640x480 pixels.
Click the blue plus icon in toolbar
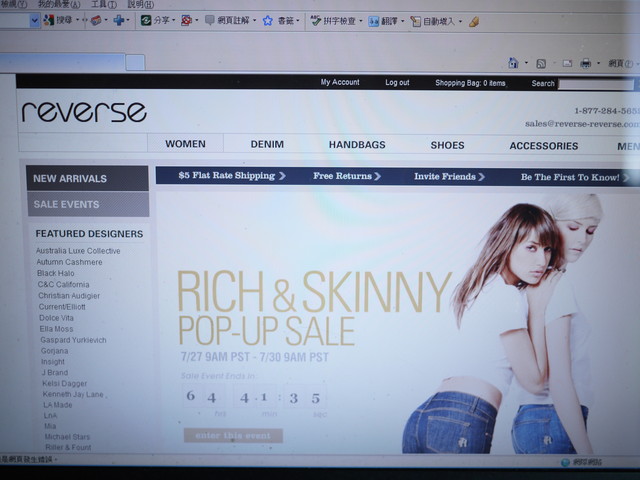point(119,20)
